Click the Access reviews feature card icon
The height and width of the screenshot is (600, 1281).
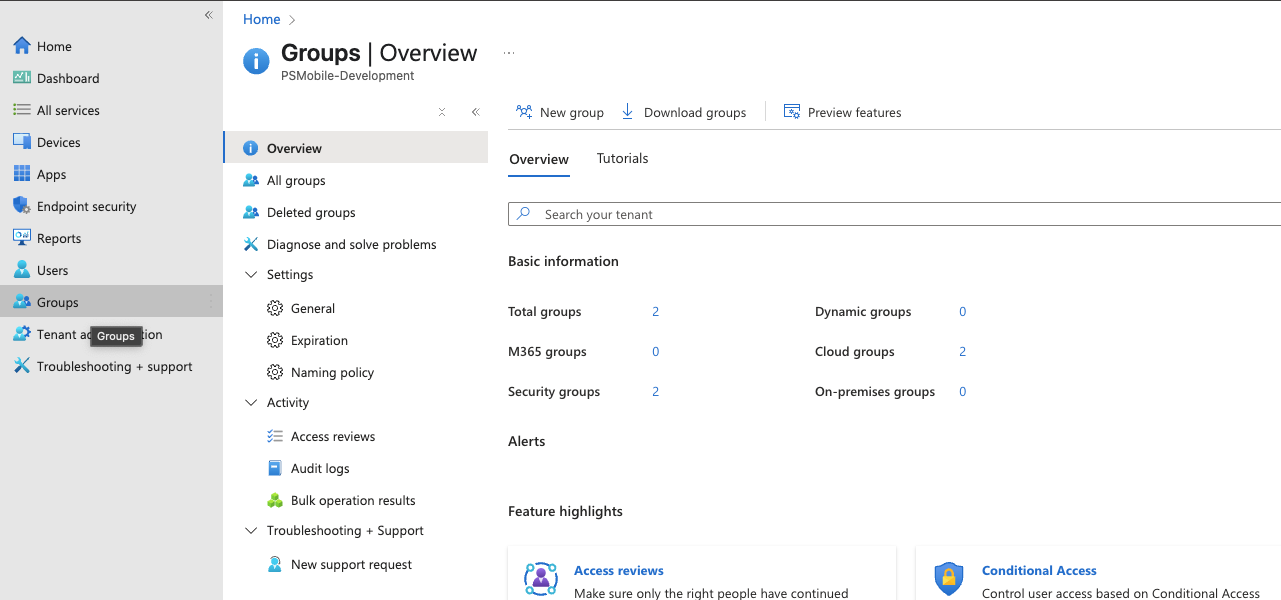pos(541,578)
